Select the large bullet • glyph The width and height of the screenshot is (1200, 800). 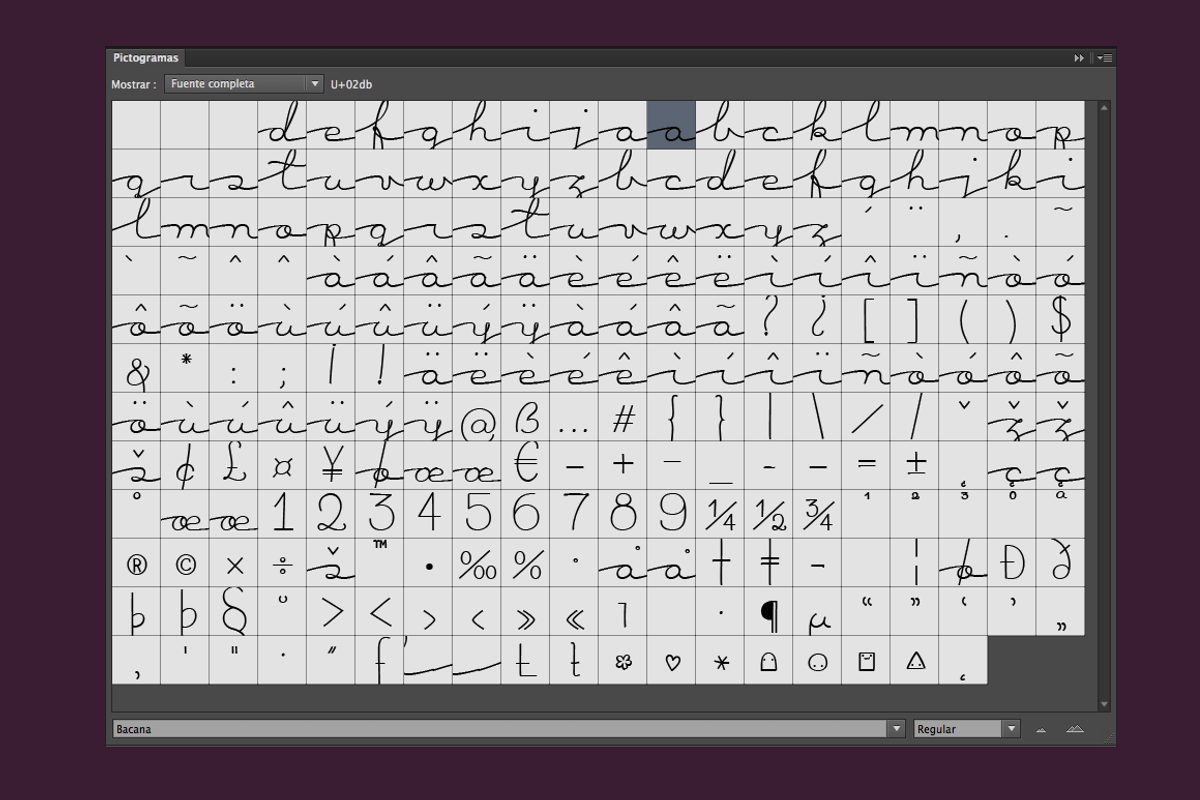click(428, 564)
